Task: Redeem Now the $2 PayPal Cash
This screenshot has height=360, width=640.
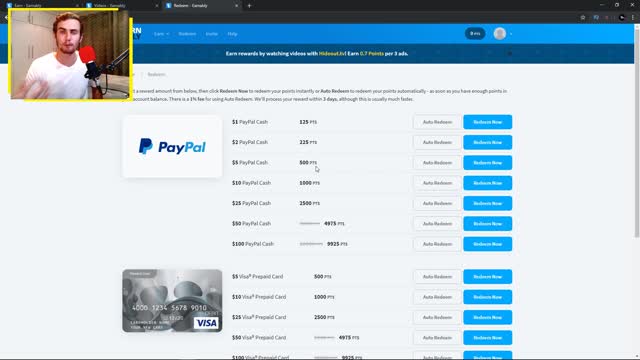Action: [x=487, y=142]
